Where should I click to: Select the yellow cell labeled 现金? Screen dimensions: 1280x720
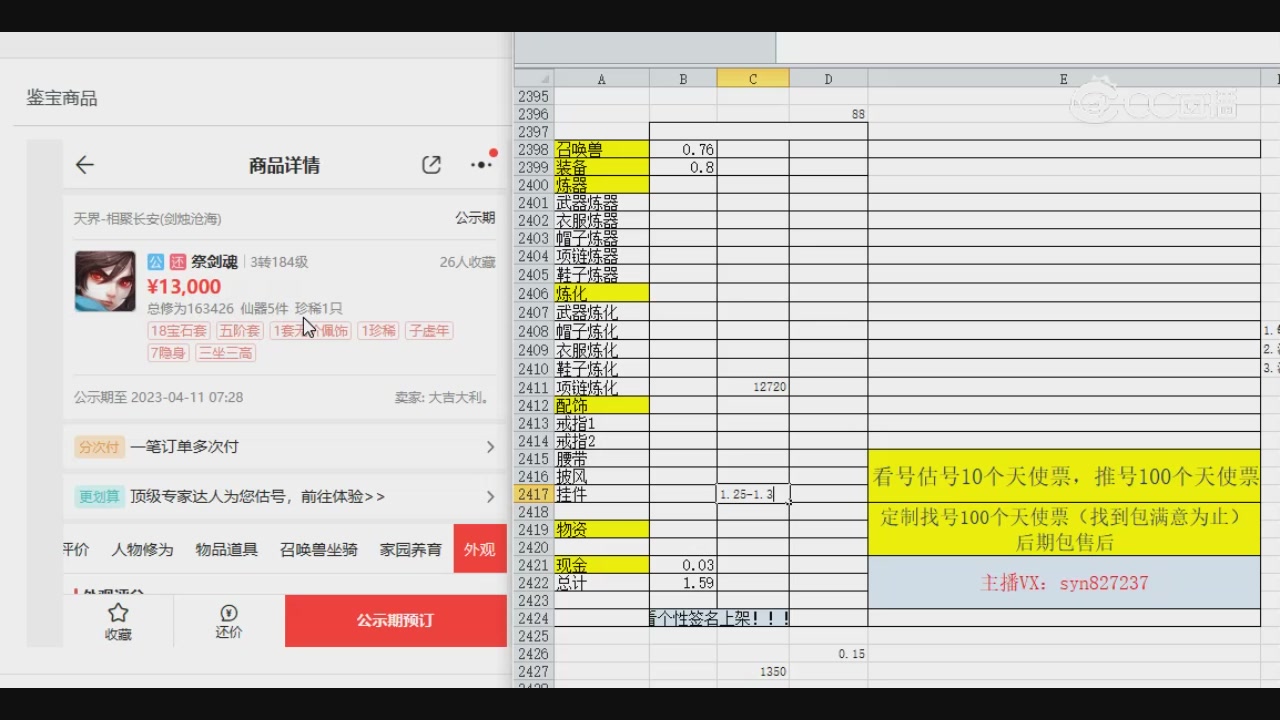click(x=602, y=566)
